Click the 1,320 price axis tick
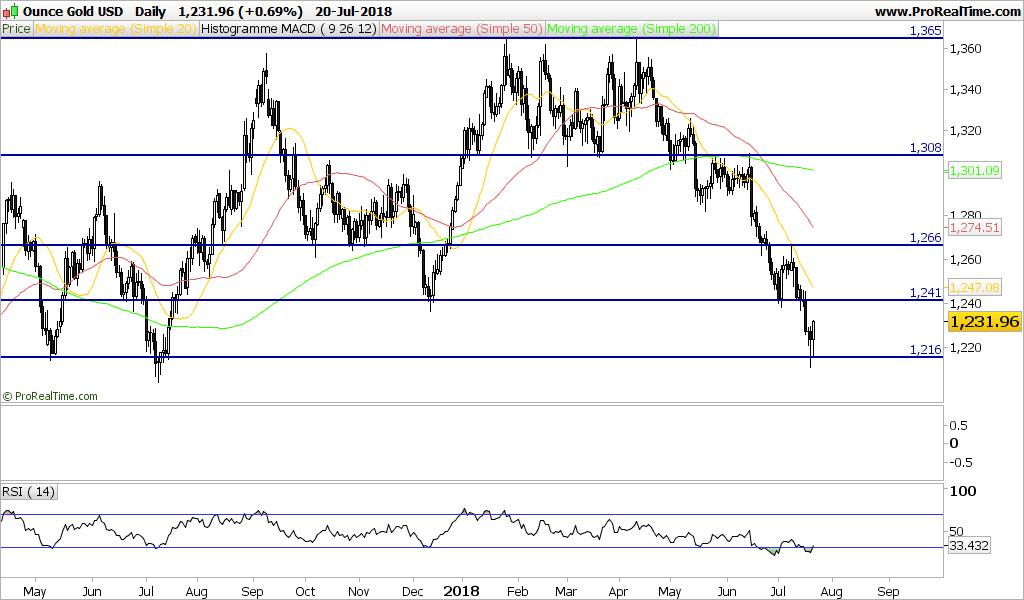 point(967,131)
